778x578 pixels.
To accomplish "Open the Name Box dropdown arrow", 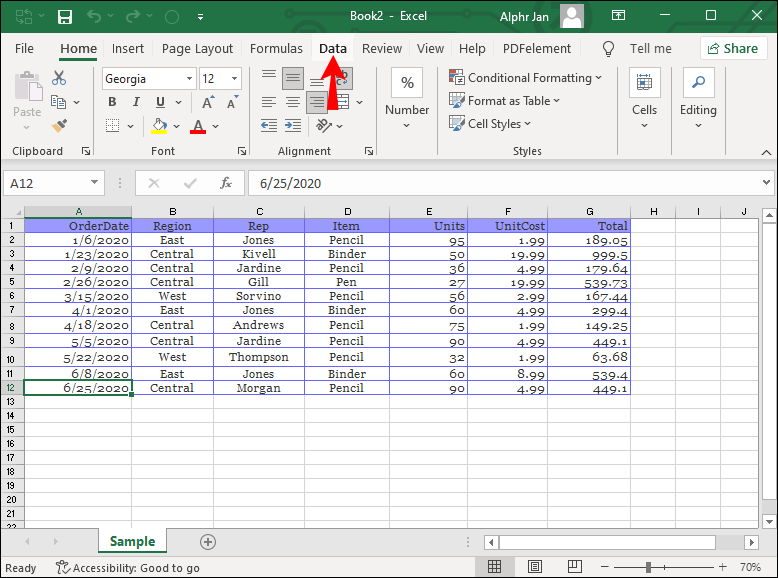I will click(94, 183).
